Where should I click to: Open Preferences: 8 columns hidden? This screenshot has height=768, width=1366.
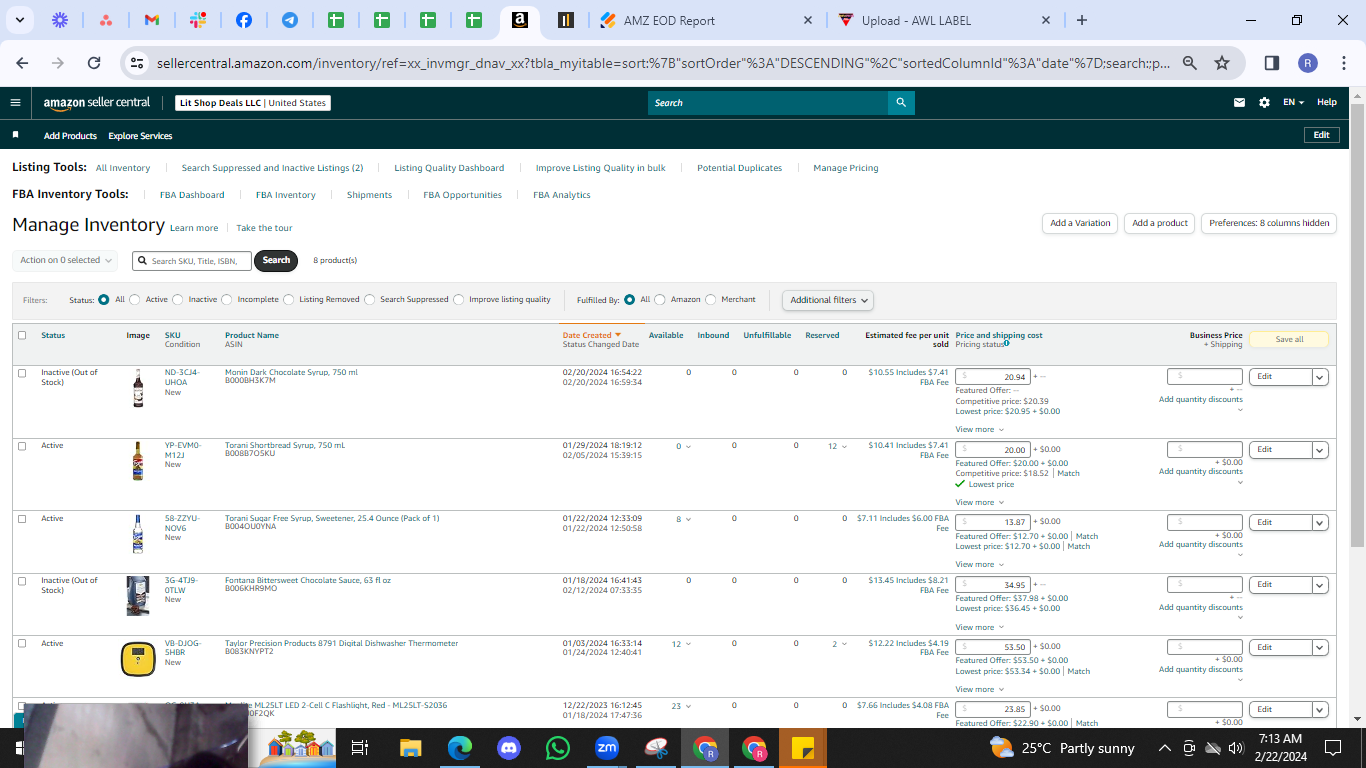coord(1269,223)
